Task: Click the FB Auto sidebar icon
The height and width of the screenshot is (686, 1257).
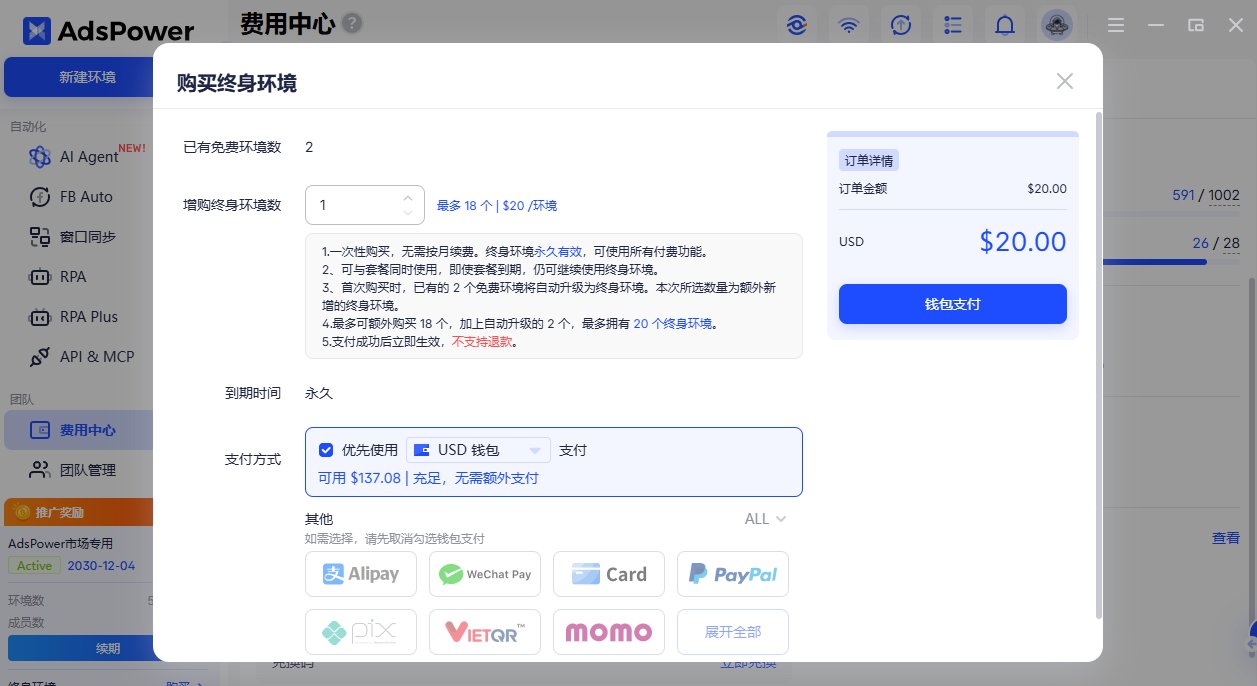Action: pyautogui.click(x=40, y=197)
